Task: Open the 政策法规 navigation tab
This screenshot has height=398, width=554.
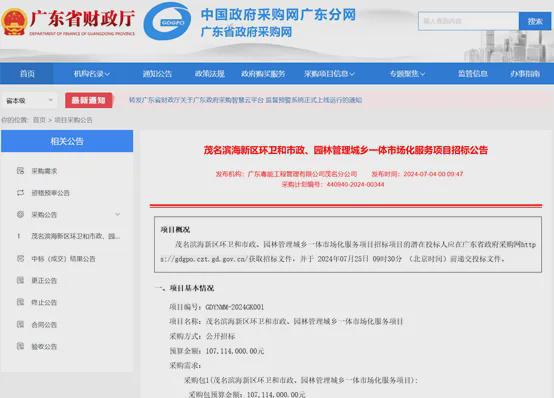Action: [x=210, y=74]
